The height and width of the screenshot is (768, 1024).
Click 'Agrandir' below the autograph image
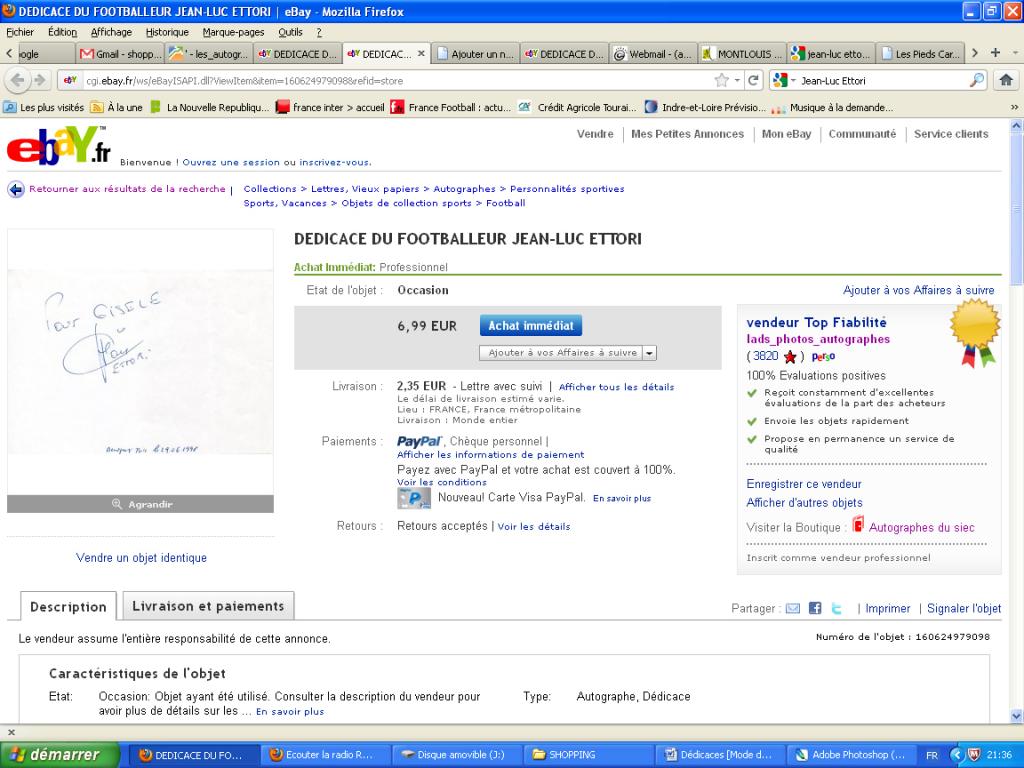(141, 504)
